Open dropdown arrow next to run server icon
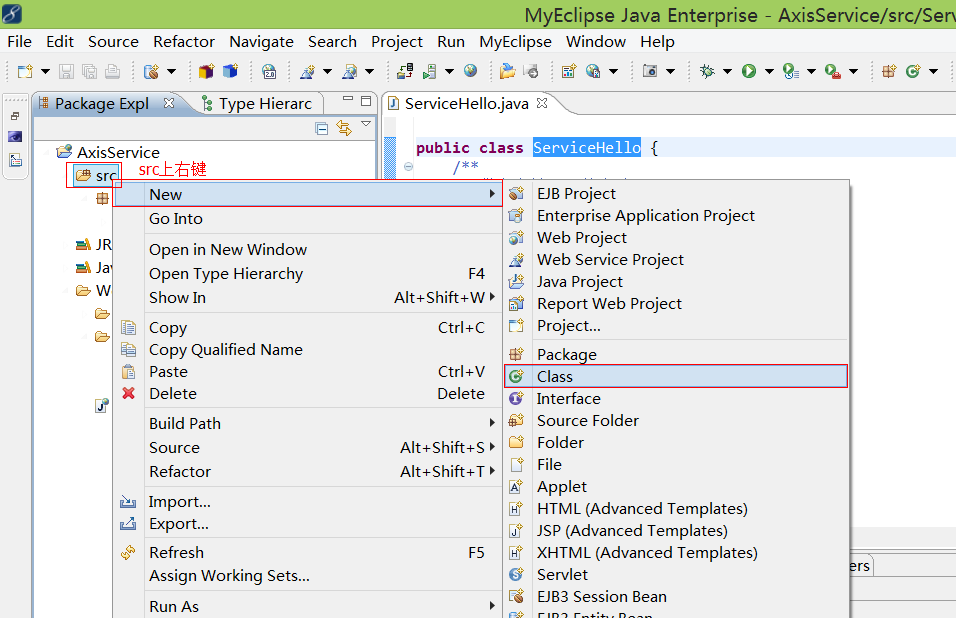956x618 pixels. point(449,72)
